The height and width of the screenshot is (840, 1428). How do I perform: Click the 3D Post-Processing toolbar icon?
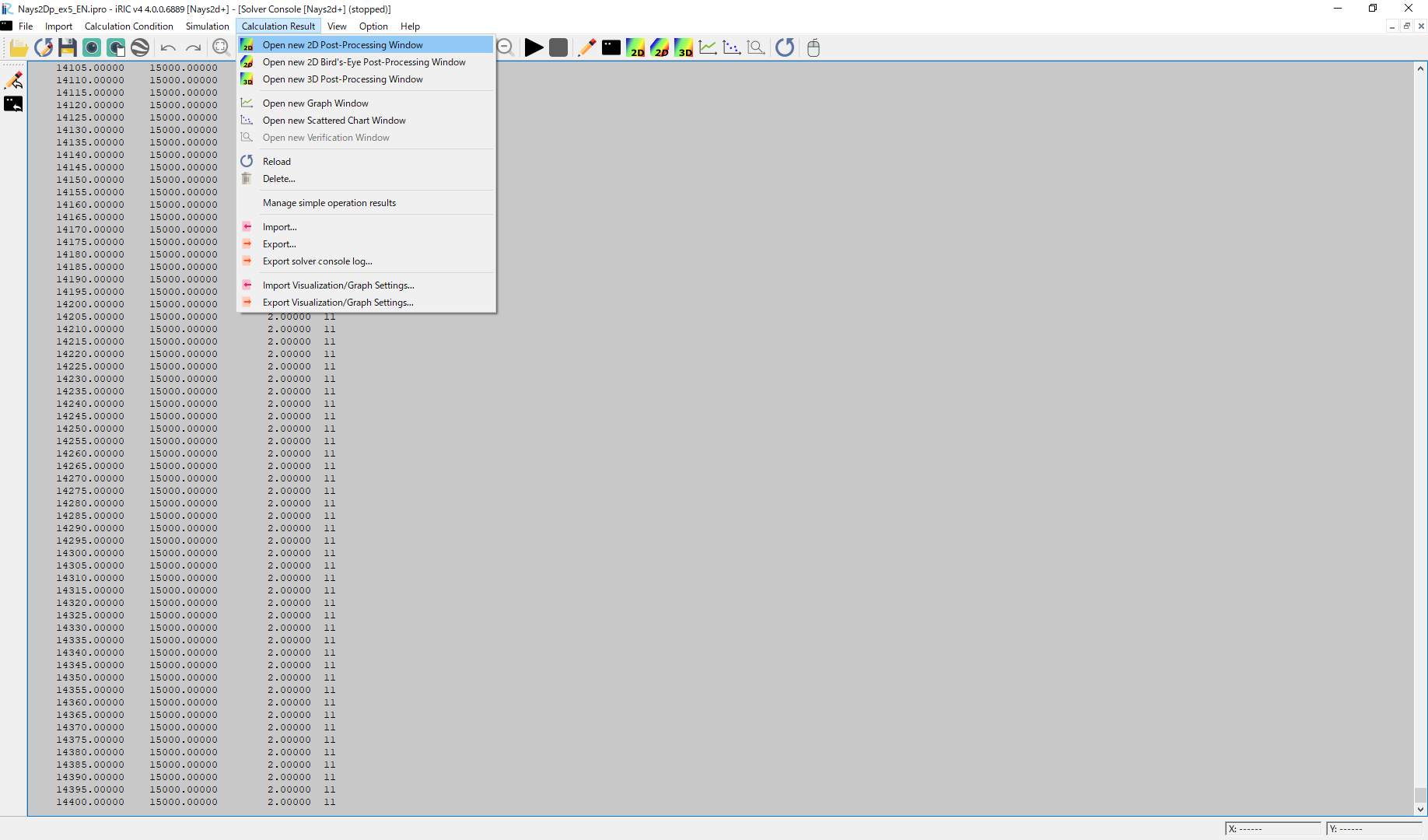(x=684, y=47)
